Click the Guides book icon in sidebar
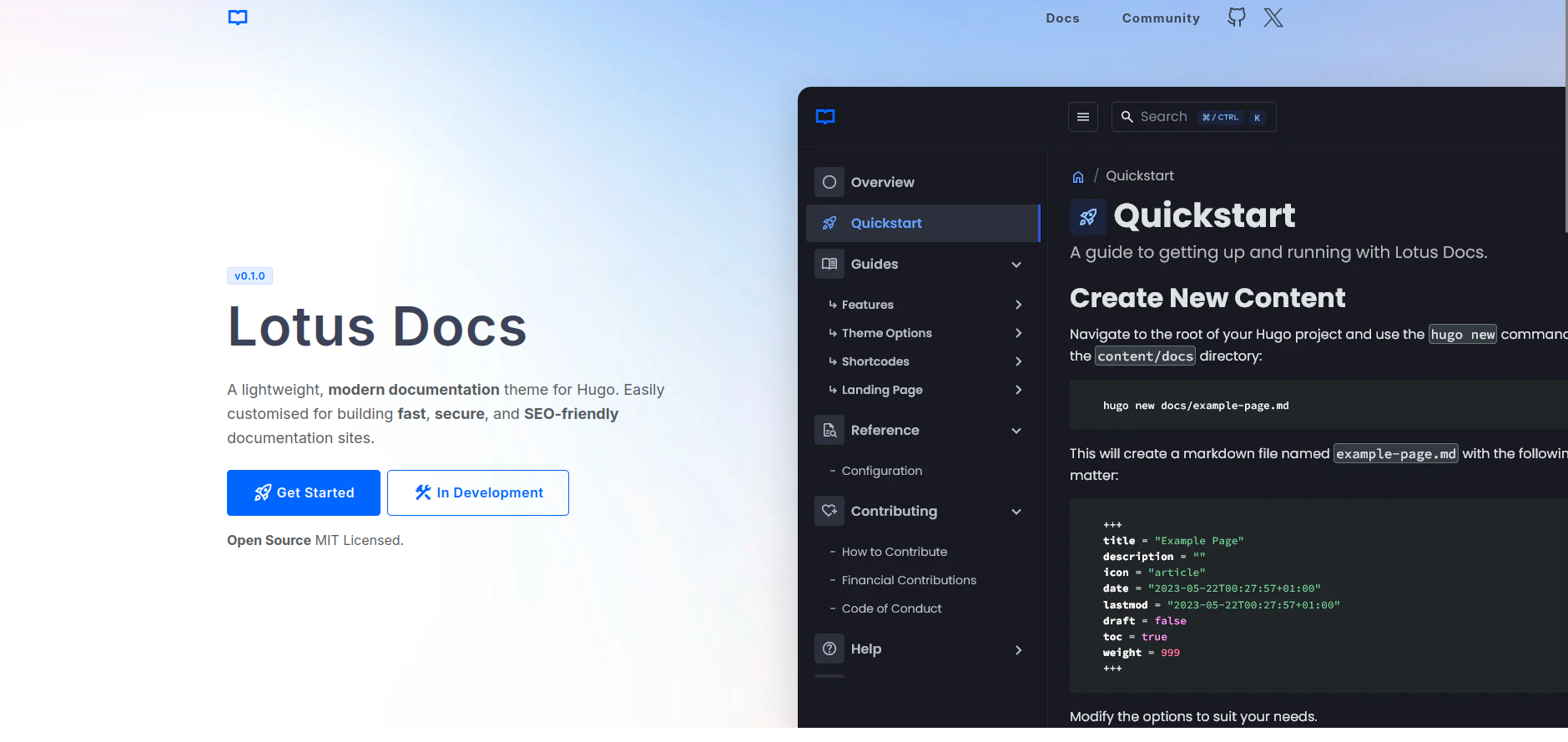Viewport: 1568px width, 742px height. click(x=829, y=264)
